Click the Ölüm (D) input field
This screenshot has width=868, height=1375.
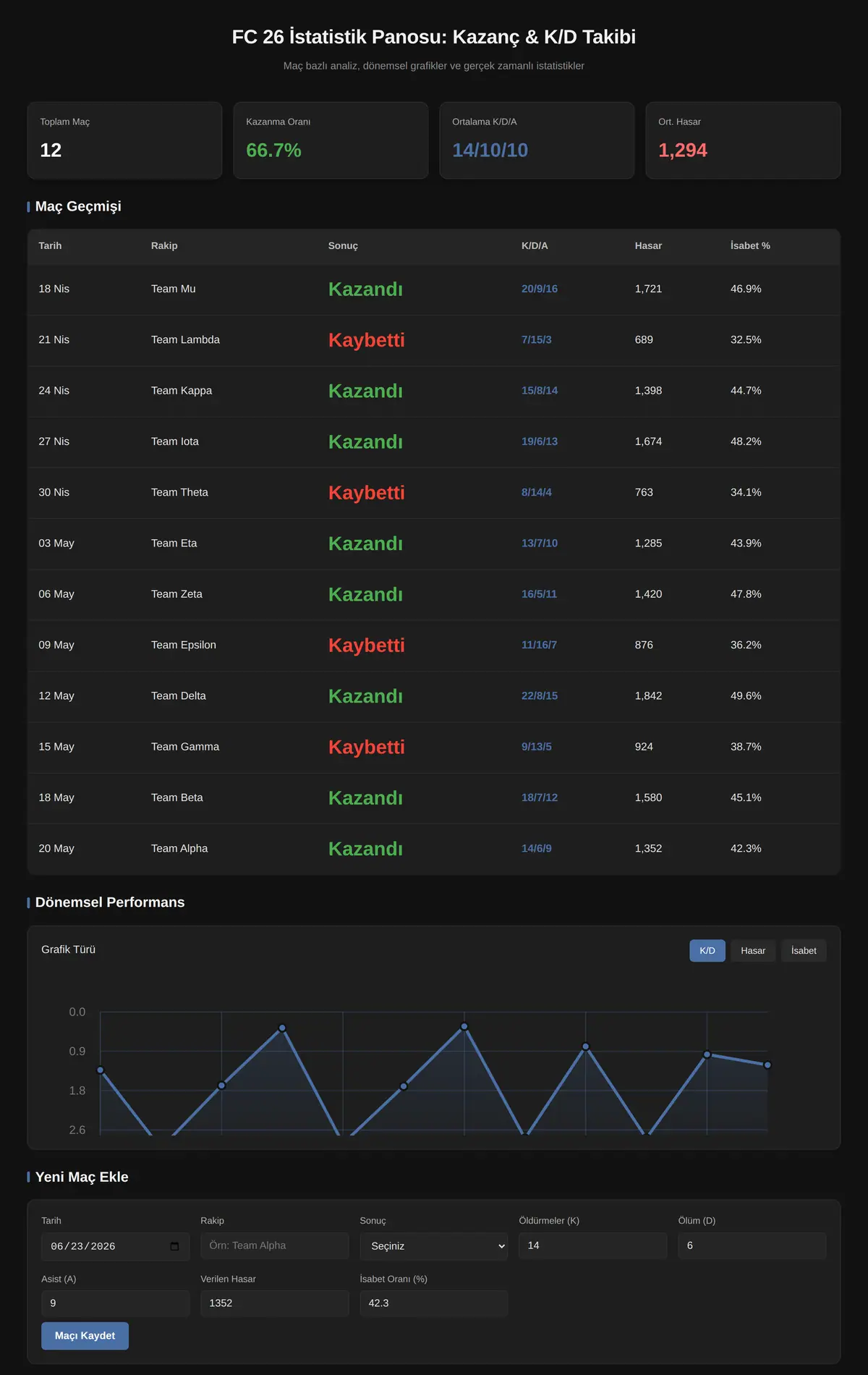[752, 1245]
